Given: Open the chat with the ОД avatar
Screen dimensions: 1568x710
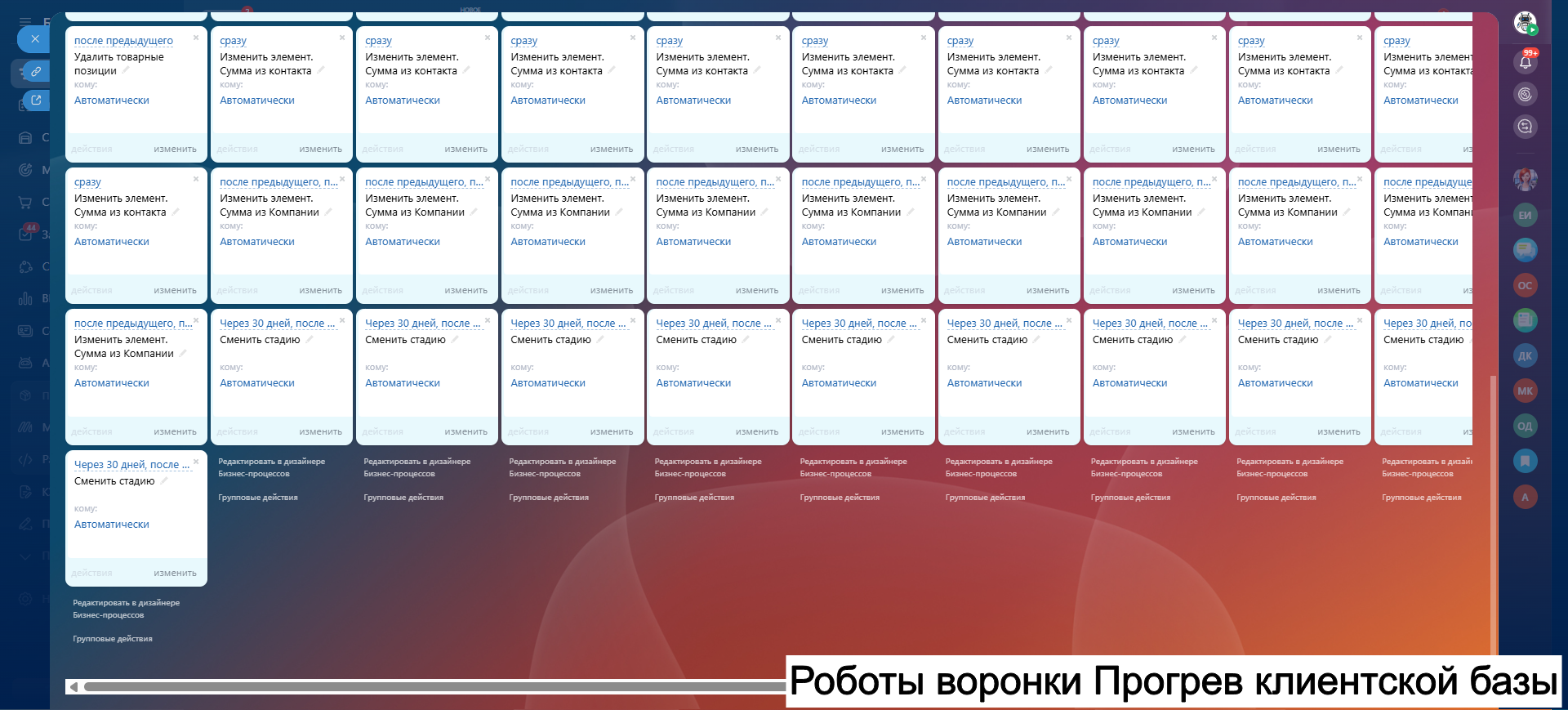Looking at the screenshot, I should click(1525, 426).
